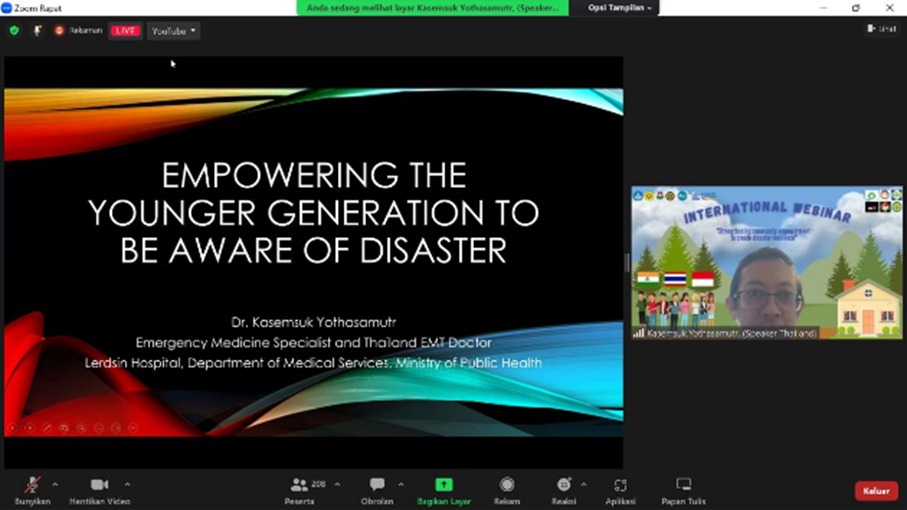Click the Rekaman recording indicator
The width and height of the screenshot is (907, 510).
(x=80, y=31)
